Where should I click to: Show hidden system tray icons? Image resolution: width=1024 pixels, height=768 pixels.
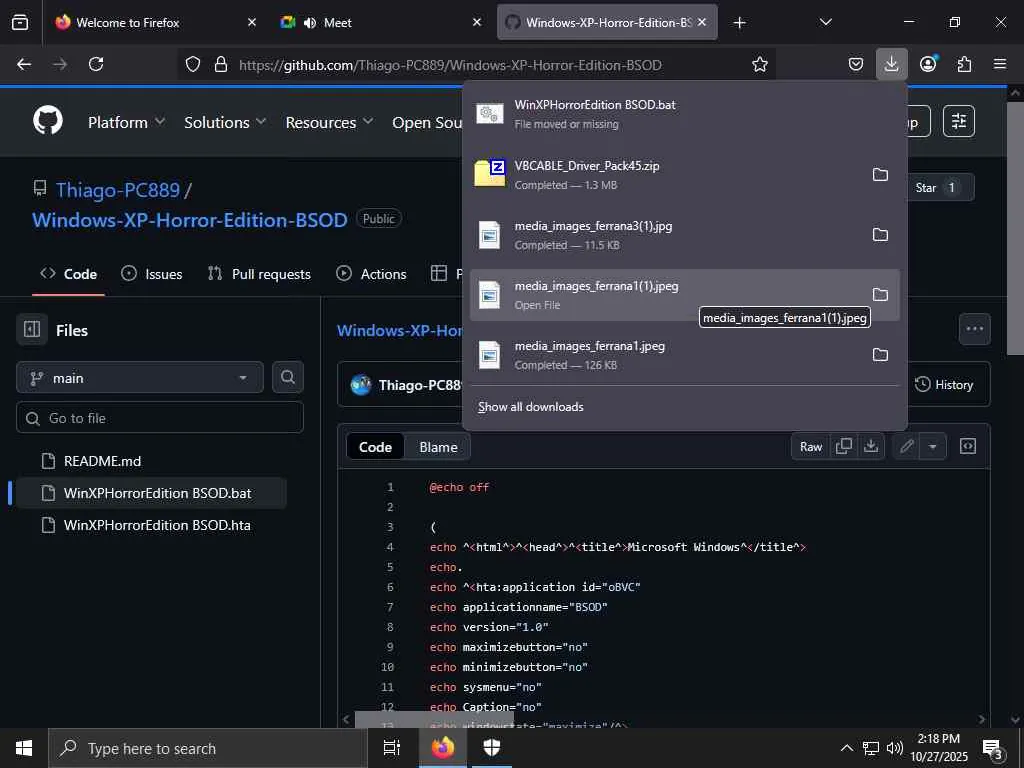(846, 748)
